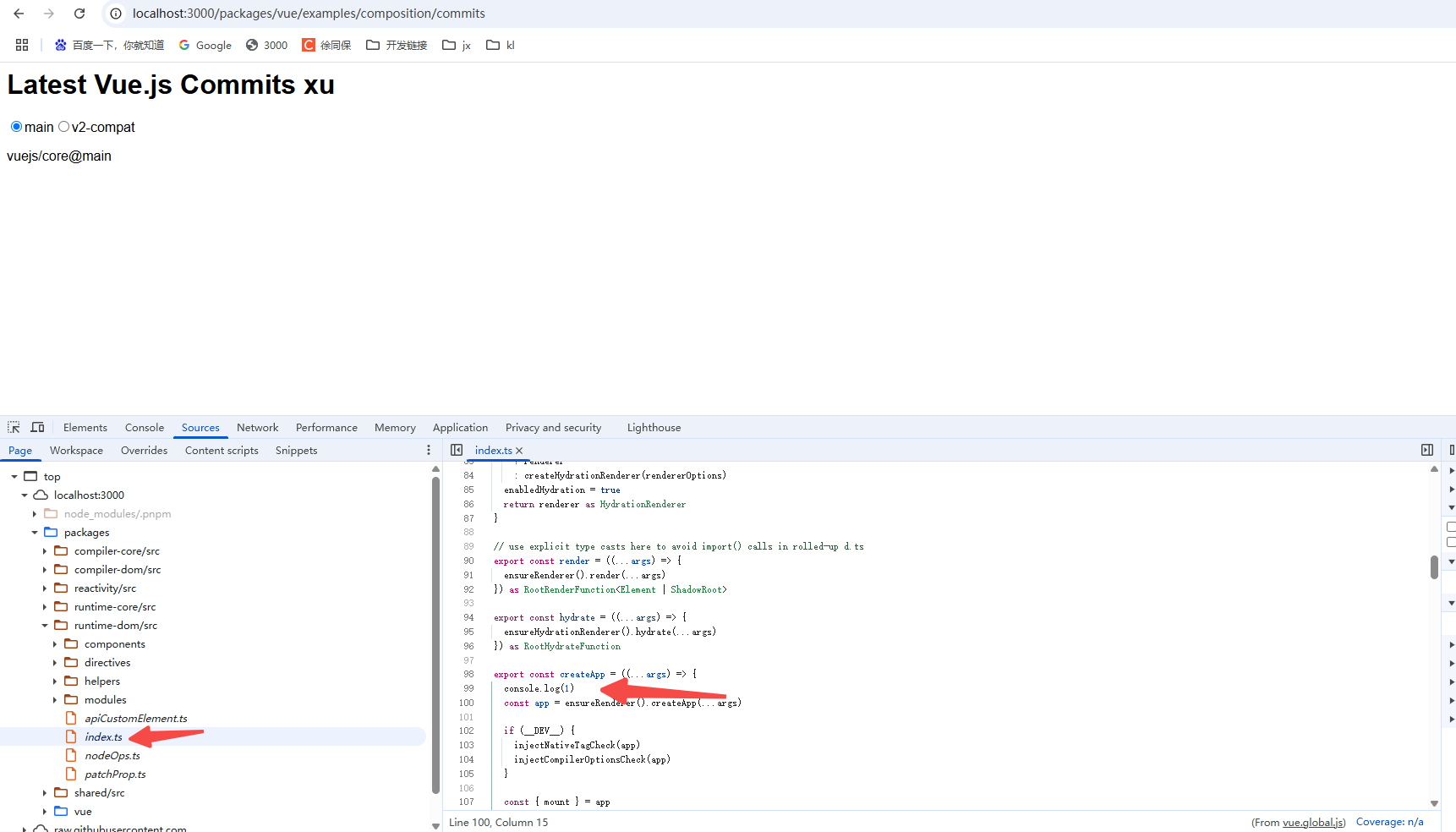Go back with the browser back arrow
Image resolution: width=1456 pixels, height=832 pixels.
(19, 14)
